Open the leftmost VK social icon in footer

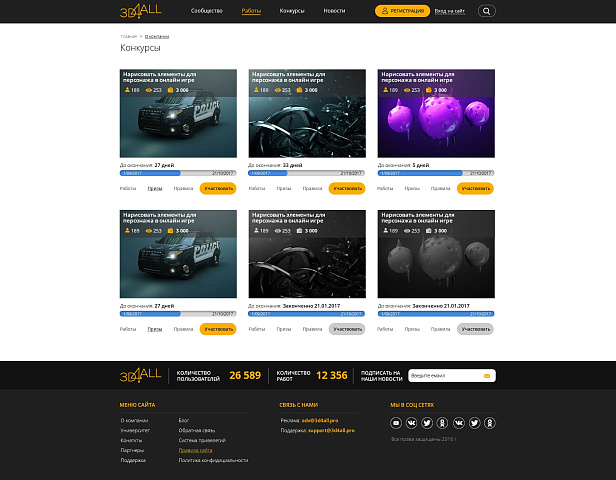coord(411,423)
